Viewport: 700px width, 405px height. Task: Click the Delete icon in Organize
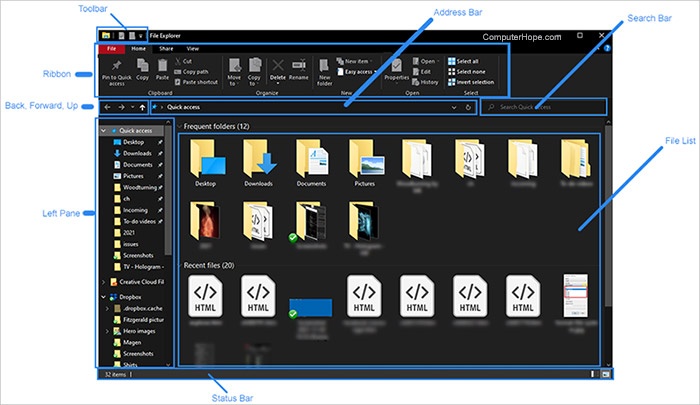click(x=278, y=66)
